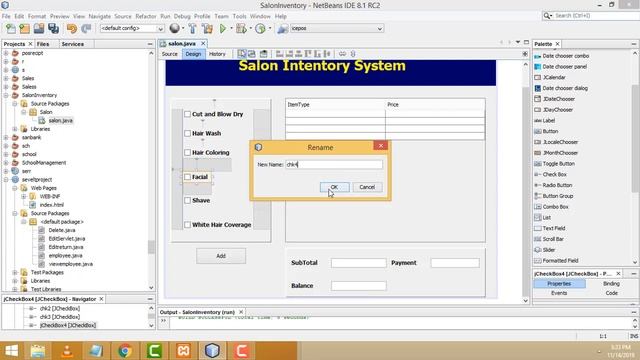Click the Code button in properties panel
The width and height of the screenshot is (640, 360).
611,293
